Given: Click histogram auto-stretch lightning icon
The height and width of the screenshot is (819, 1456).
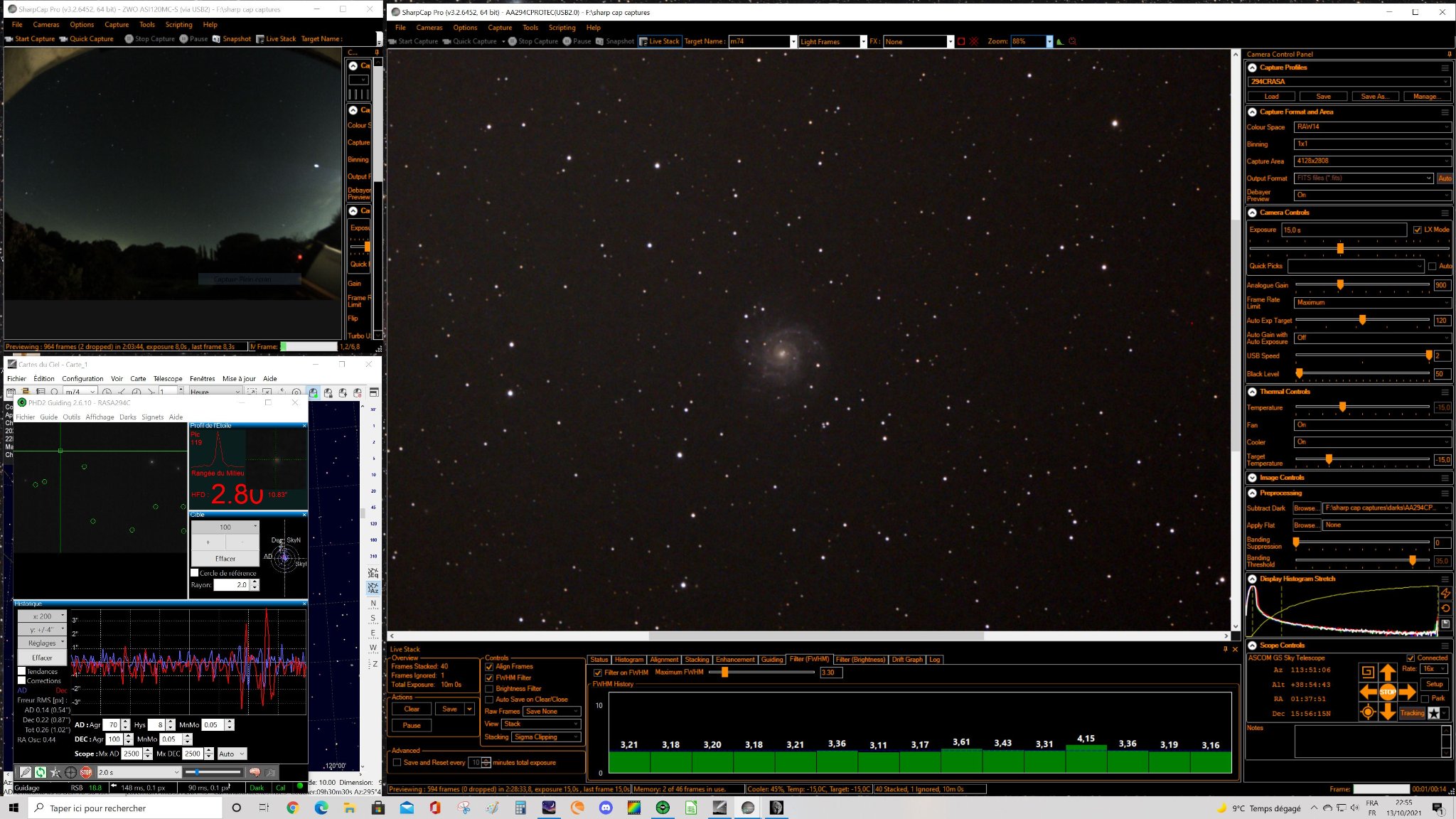Looking at the screenshot, I should (x=1445, y=593).
